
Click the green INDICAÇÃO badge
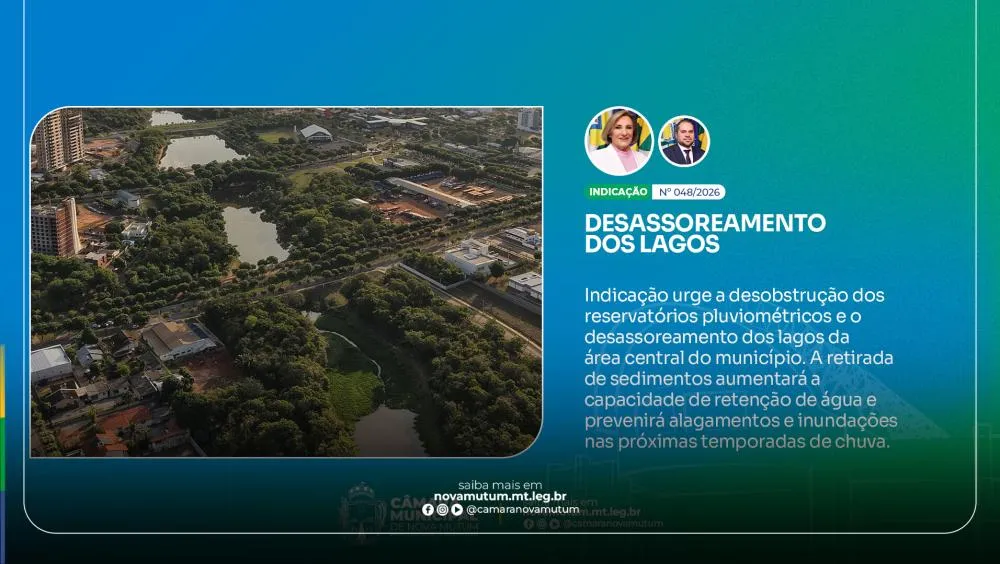pos(617,192)
